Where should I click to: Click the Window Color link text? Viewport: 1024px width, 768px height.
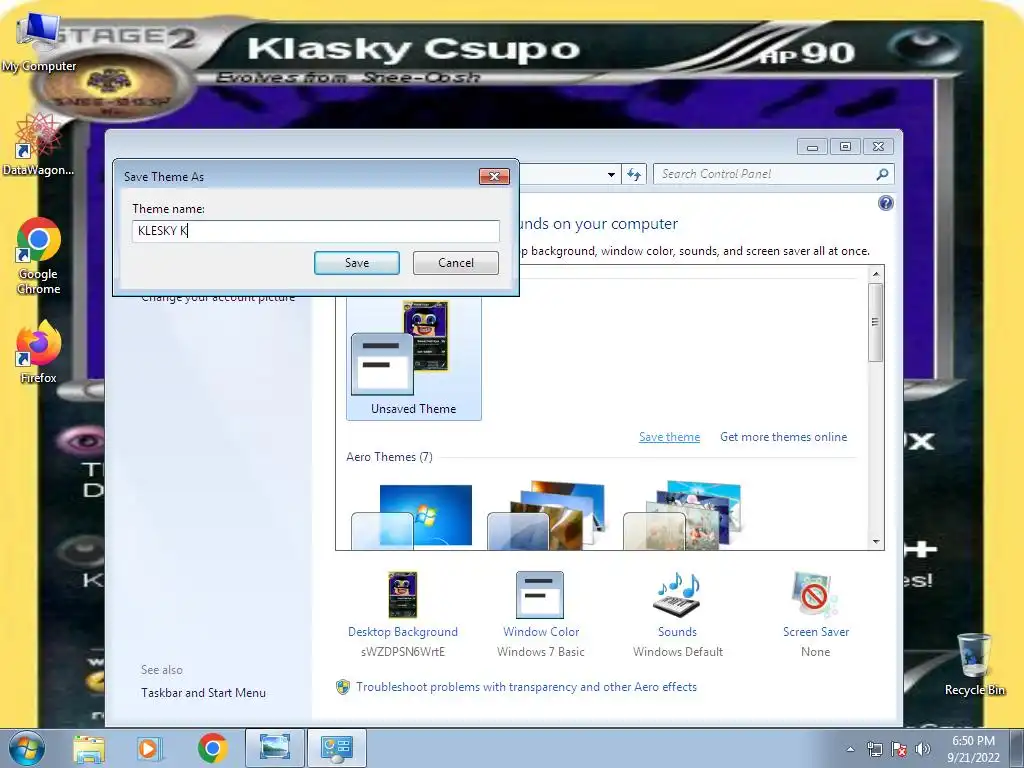tap(541, 632)
